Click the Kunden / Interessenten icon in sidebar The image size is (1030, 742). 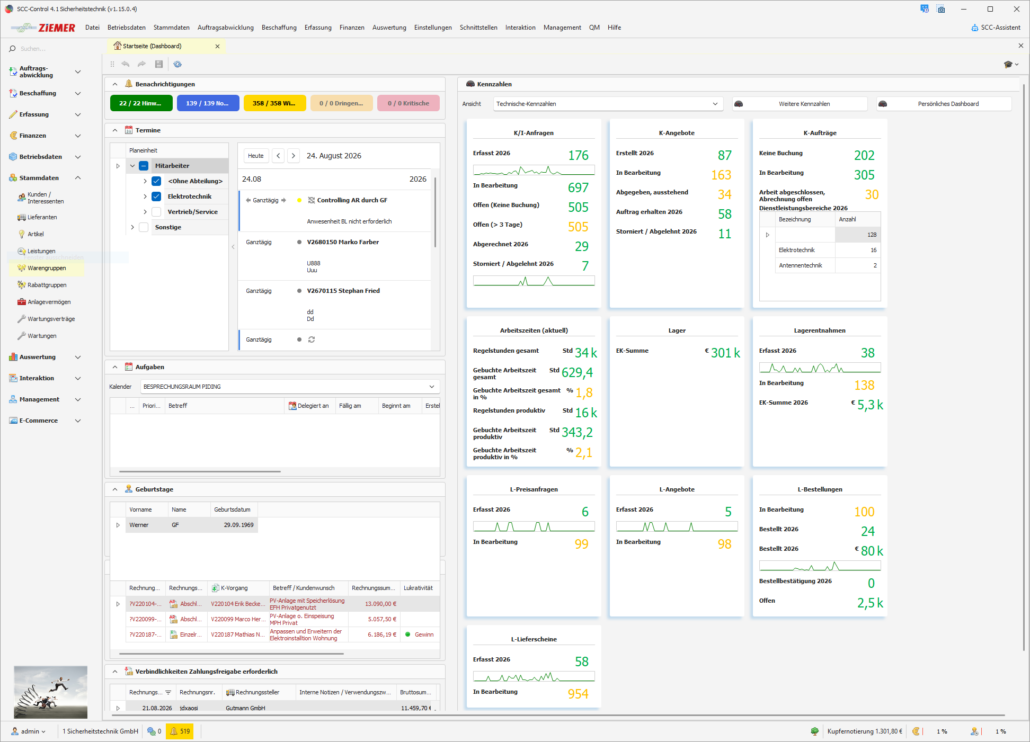pos(22,198)
